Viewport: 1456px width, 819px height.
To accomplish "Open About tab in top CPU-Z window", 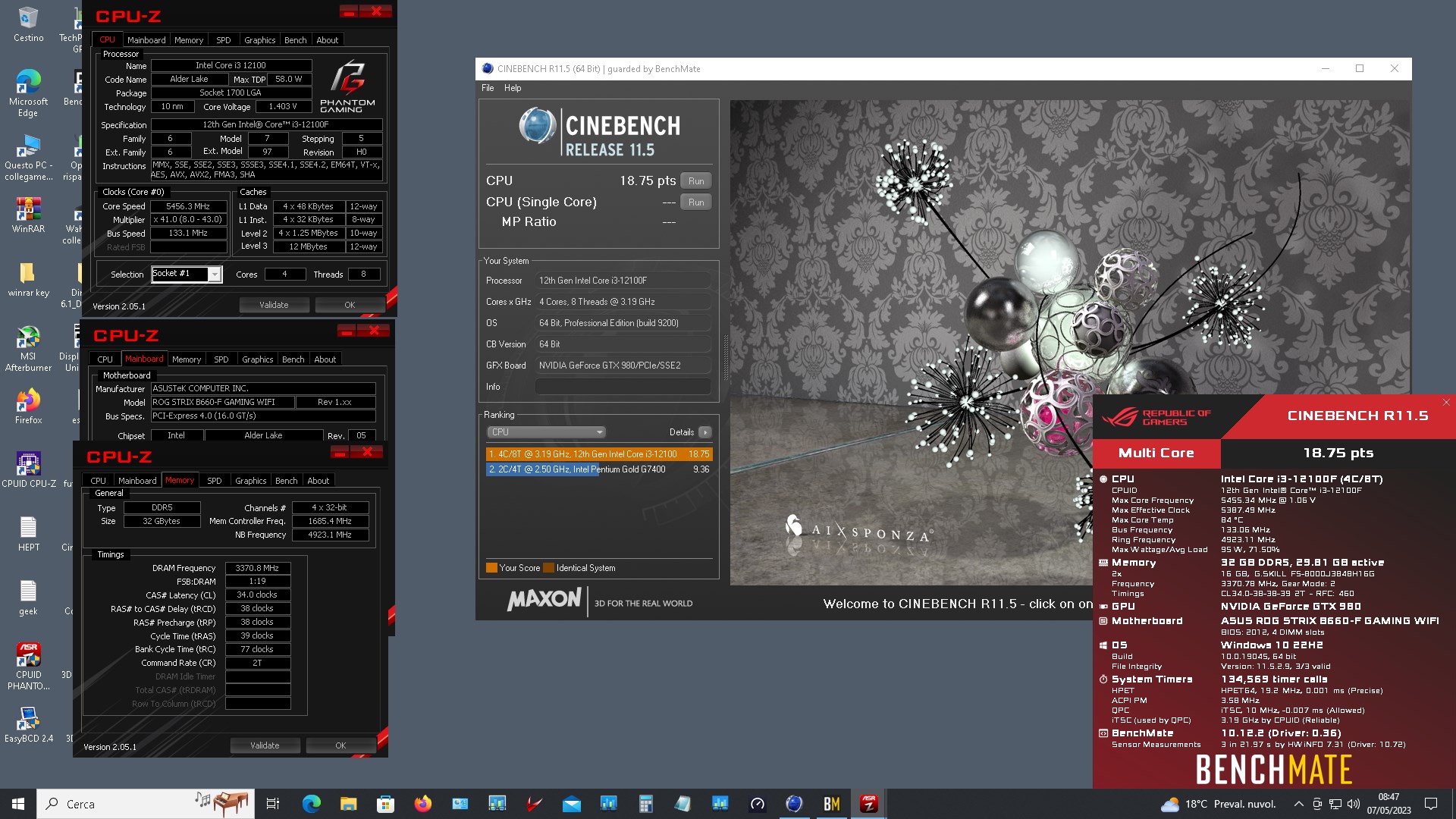I will pyautogui.click(x=328, y=40).
